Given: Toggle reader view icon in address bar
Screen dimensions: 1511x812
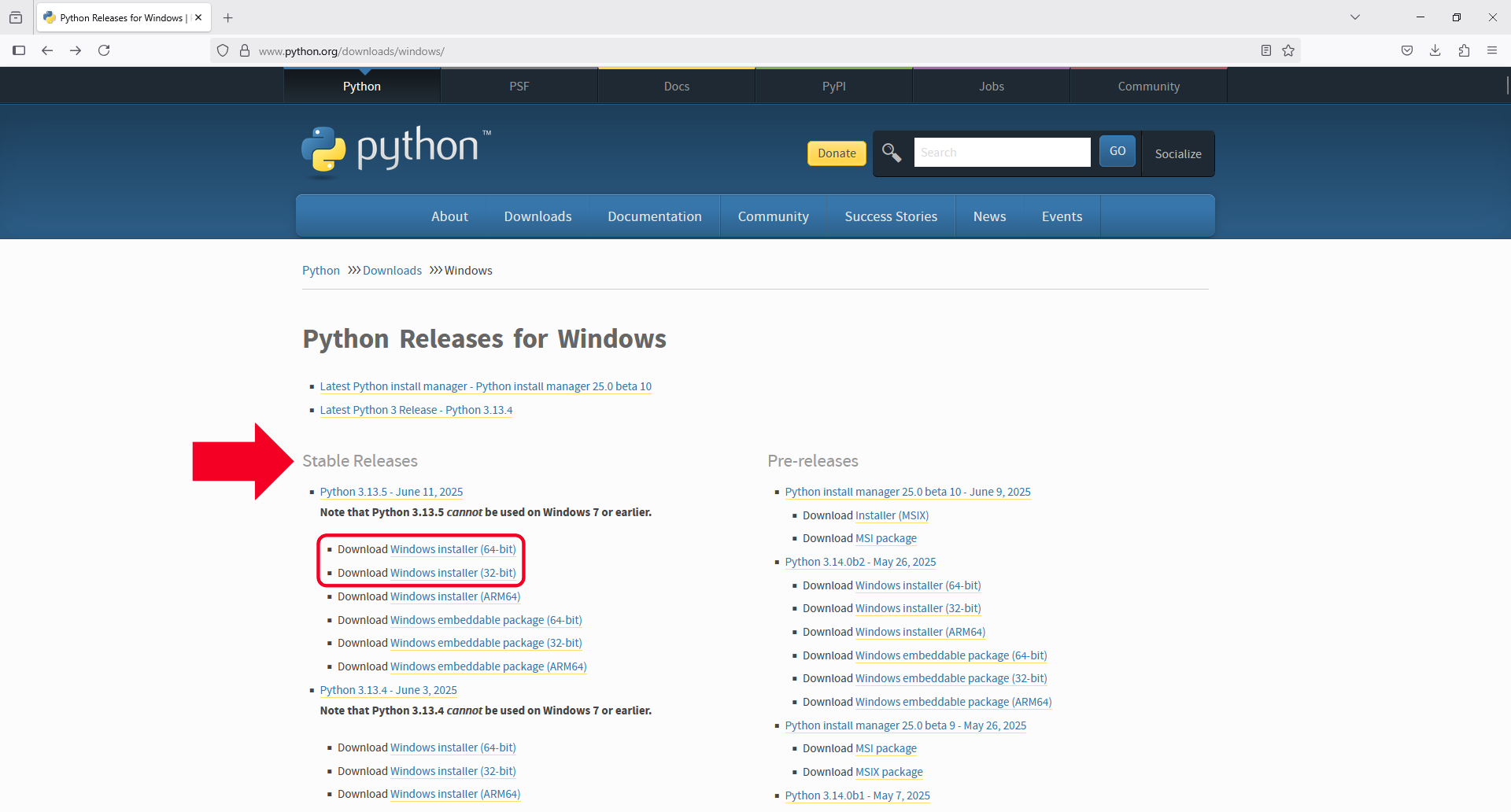Looking at the screenshot, I should pyautogui.click(x=1266, y=50).
